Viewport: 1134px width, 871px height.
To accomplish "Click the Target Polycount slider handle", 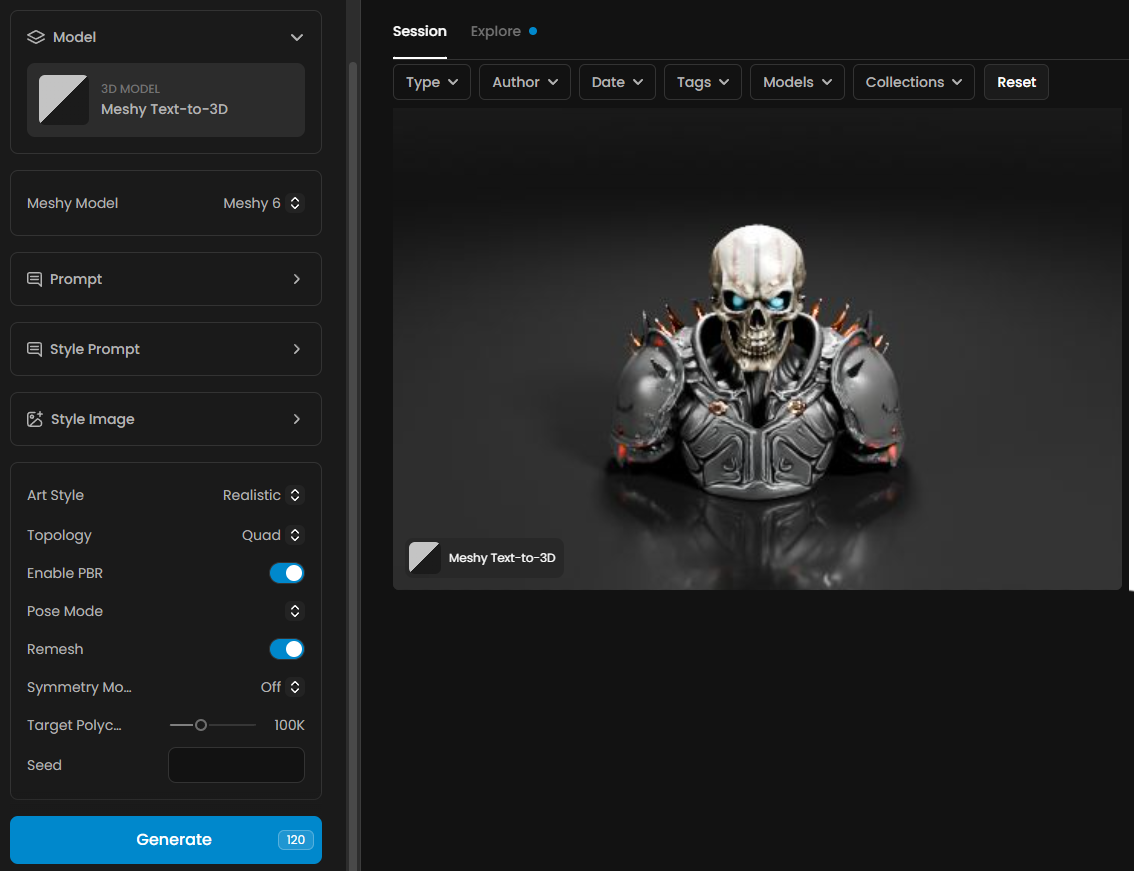I will pos(201,725).
